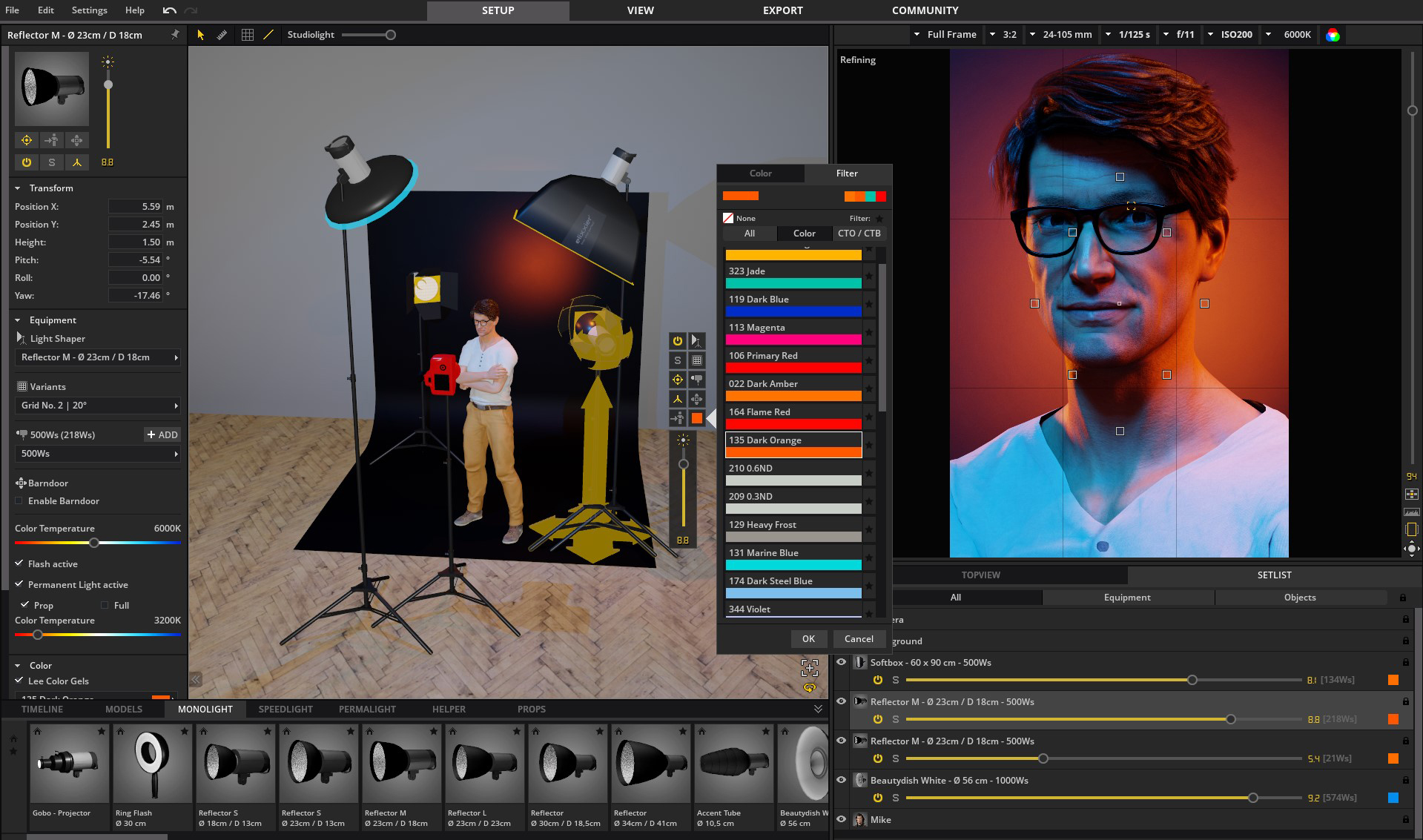The height and width of the screenshot is (840, 1423).
Task: Click the tripod stand icon in properties panel
Action: tap(76, 162)
